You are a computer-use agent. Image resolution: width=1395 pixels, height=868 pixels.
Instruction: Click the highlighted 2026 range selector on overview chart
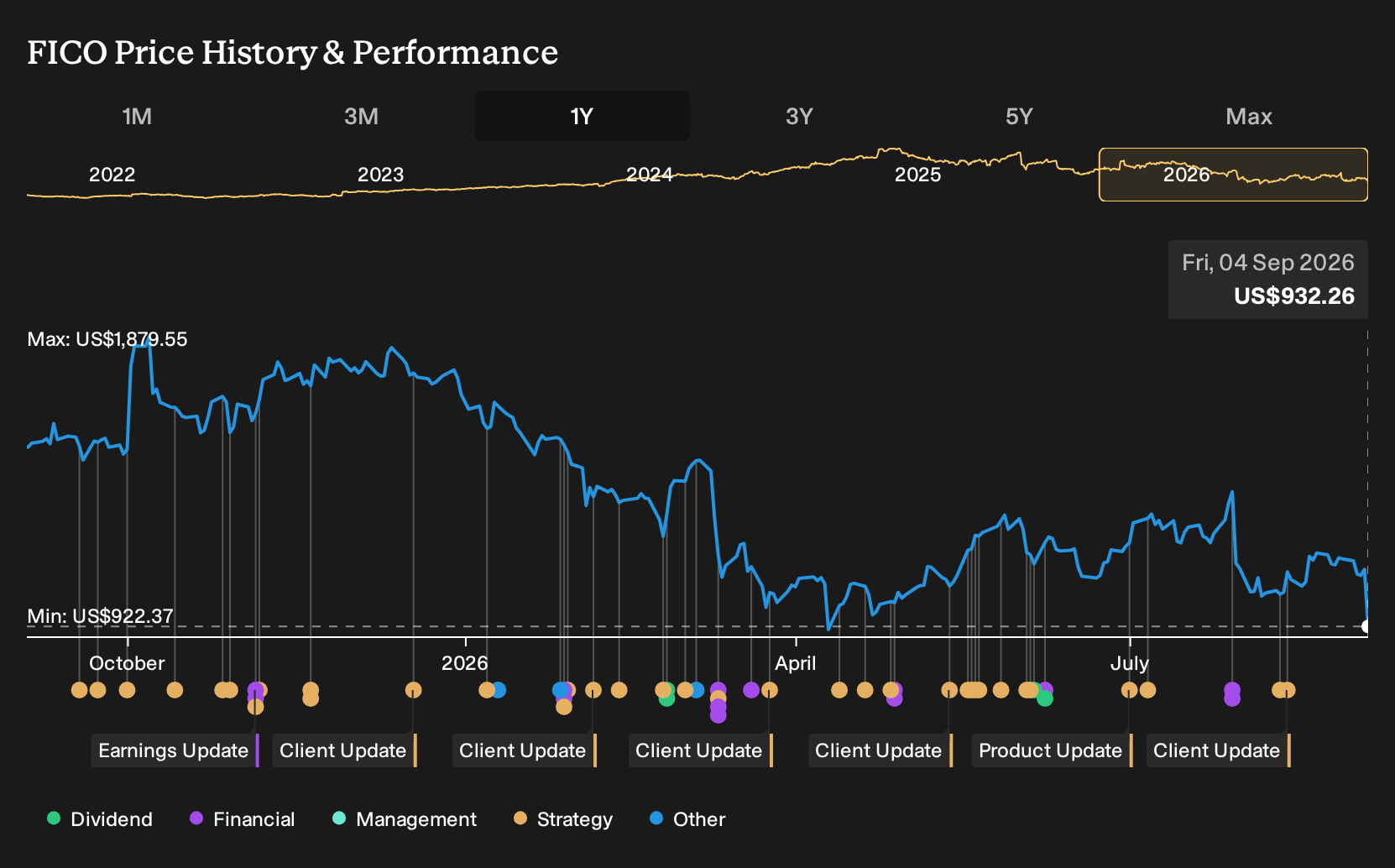tap(1233, 175)
